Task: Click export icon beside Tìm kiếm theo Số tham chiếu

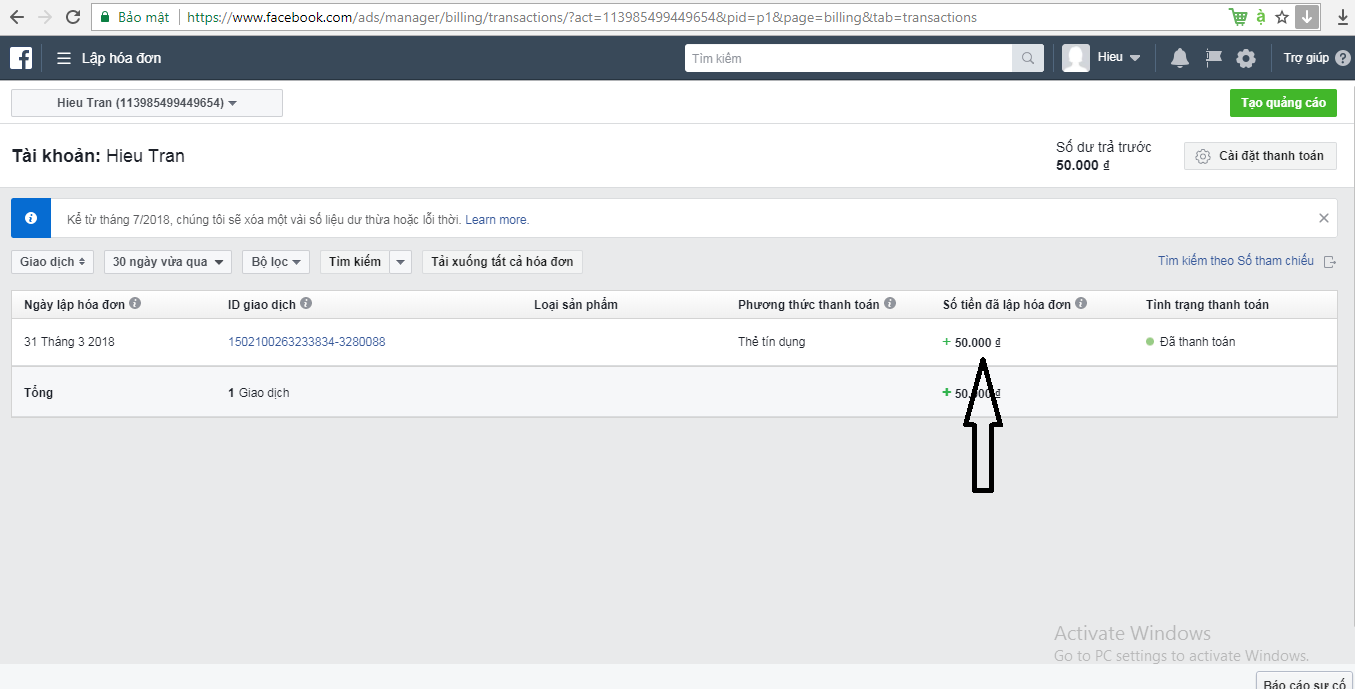Action: point(1330,262)
